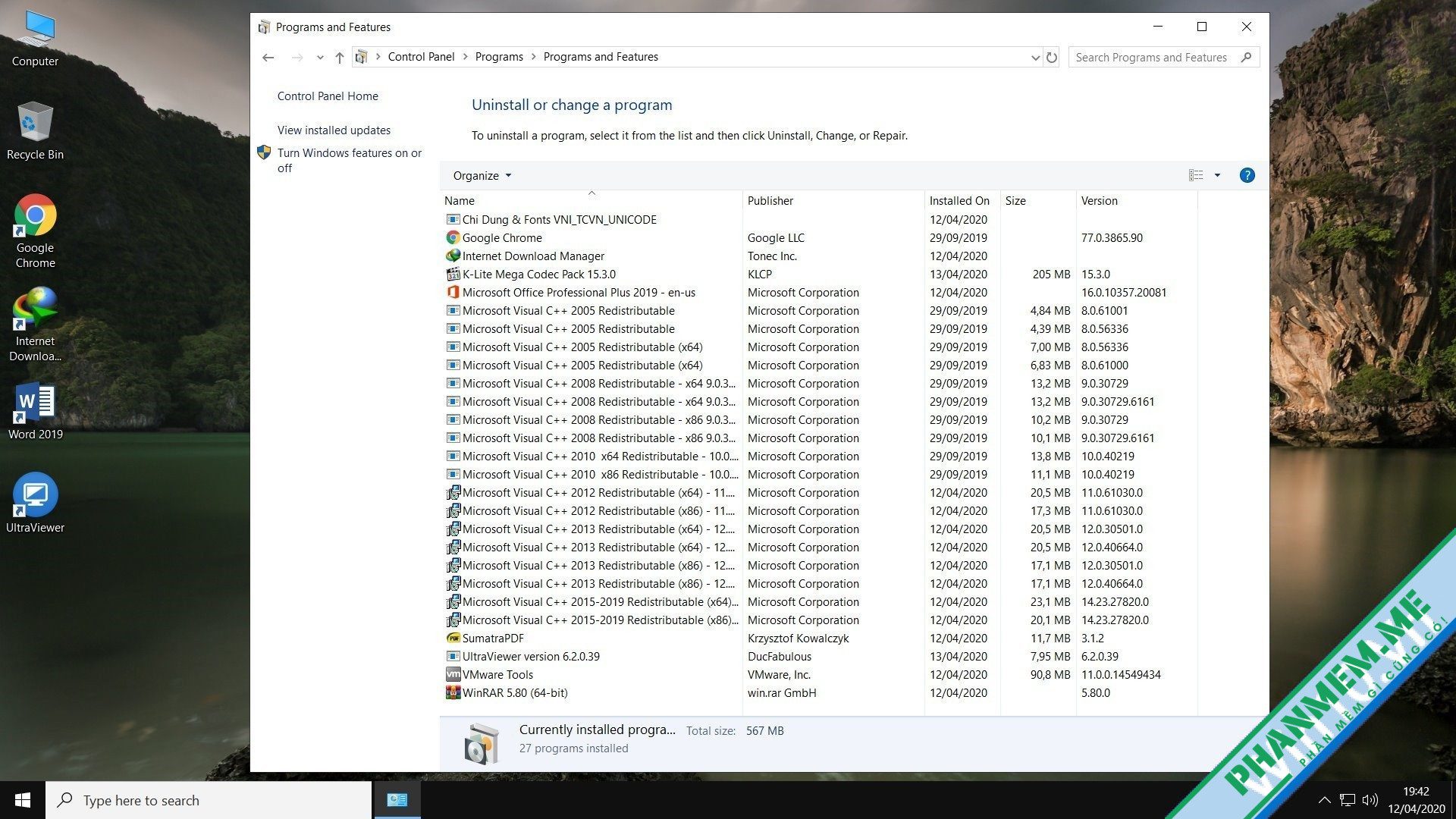Expand the address bar history dropdown

[1035, 57]
